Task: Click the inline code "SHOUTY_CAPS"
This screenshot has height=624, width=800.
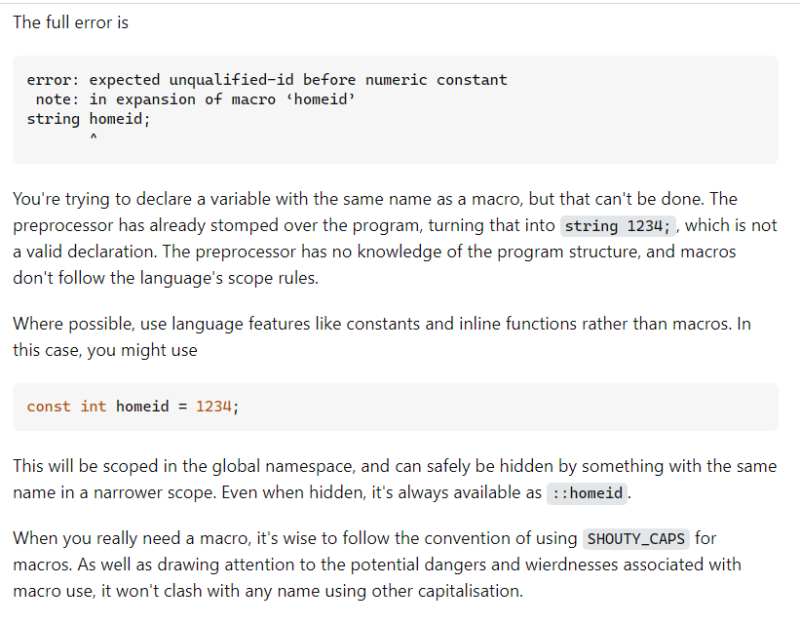Action: (x=636, y=539)
